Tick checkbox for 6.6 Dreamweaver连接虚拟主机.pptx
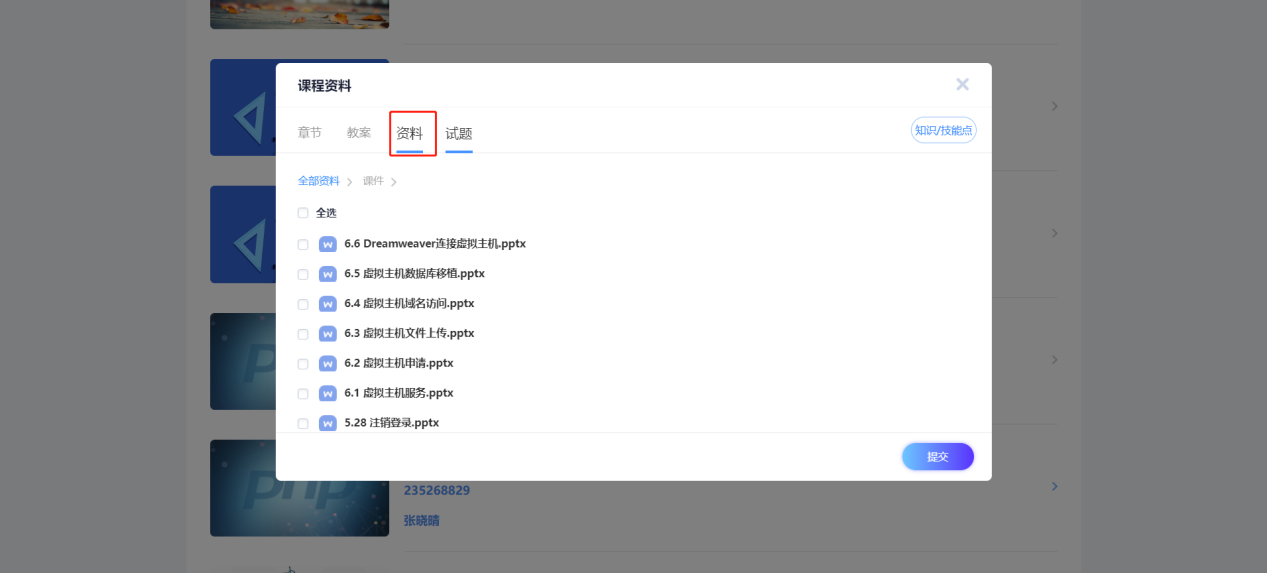 [303, 244]
